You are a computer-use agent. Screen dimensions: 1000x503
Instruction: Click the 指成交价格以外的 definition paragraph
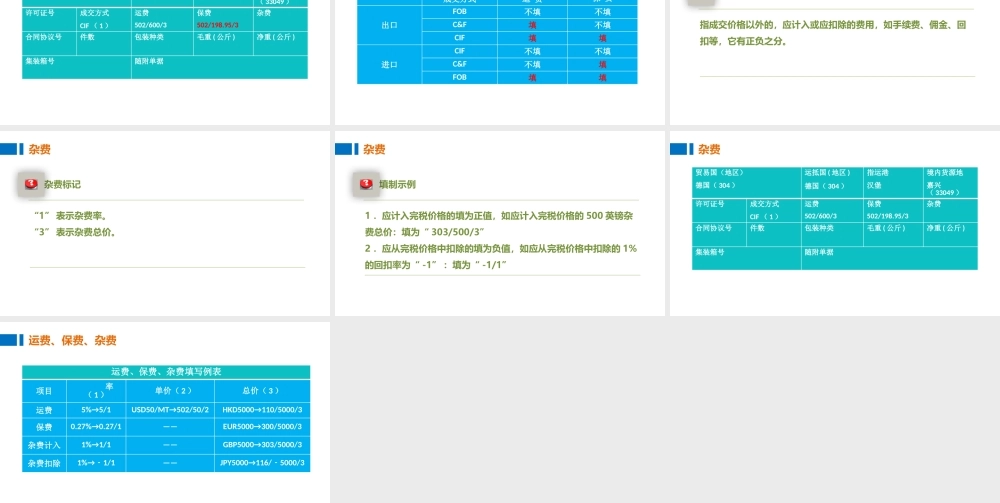(x=833, y=34)
